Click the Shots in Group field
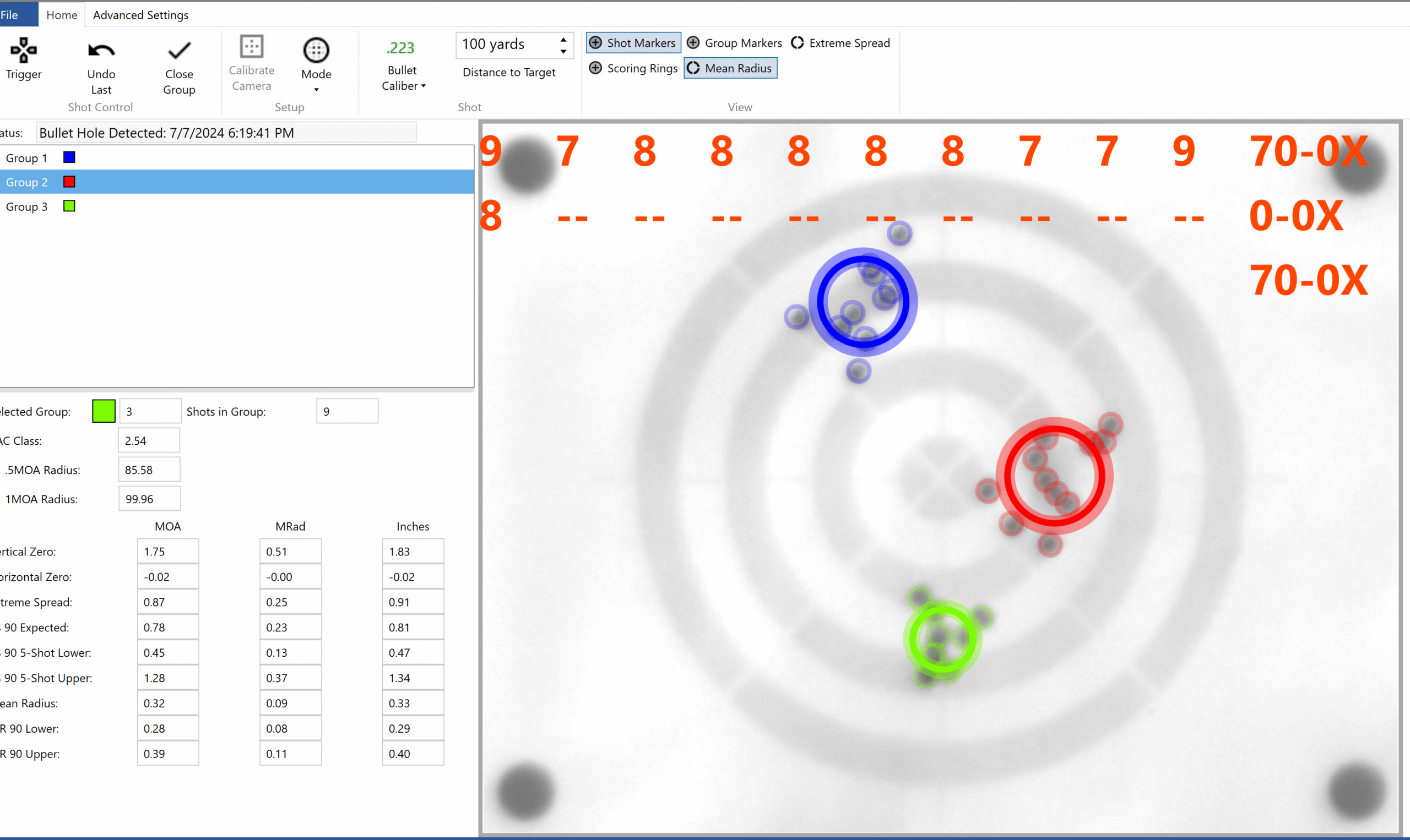This screenshot has height=840, width=1410. point(346,412)
